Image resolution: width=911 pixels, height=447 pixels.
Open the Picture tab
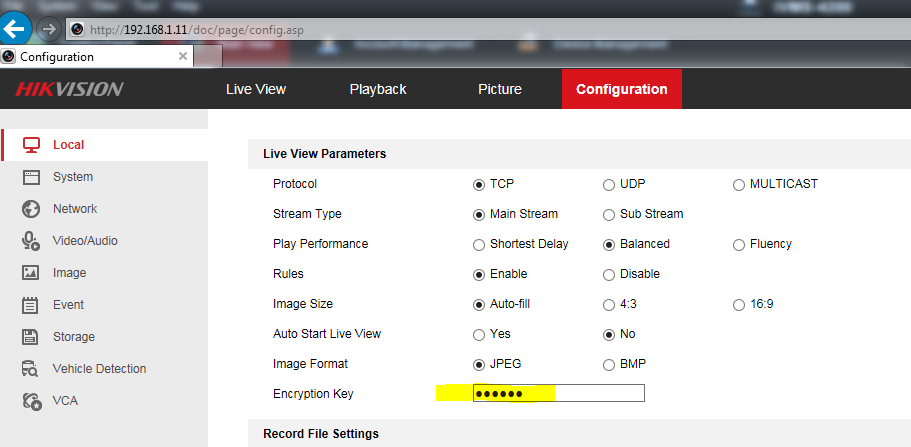point(500,89)
